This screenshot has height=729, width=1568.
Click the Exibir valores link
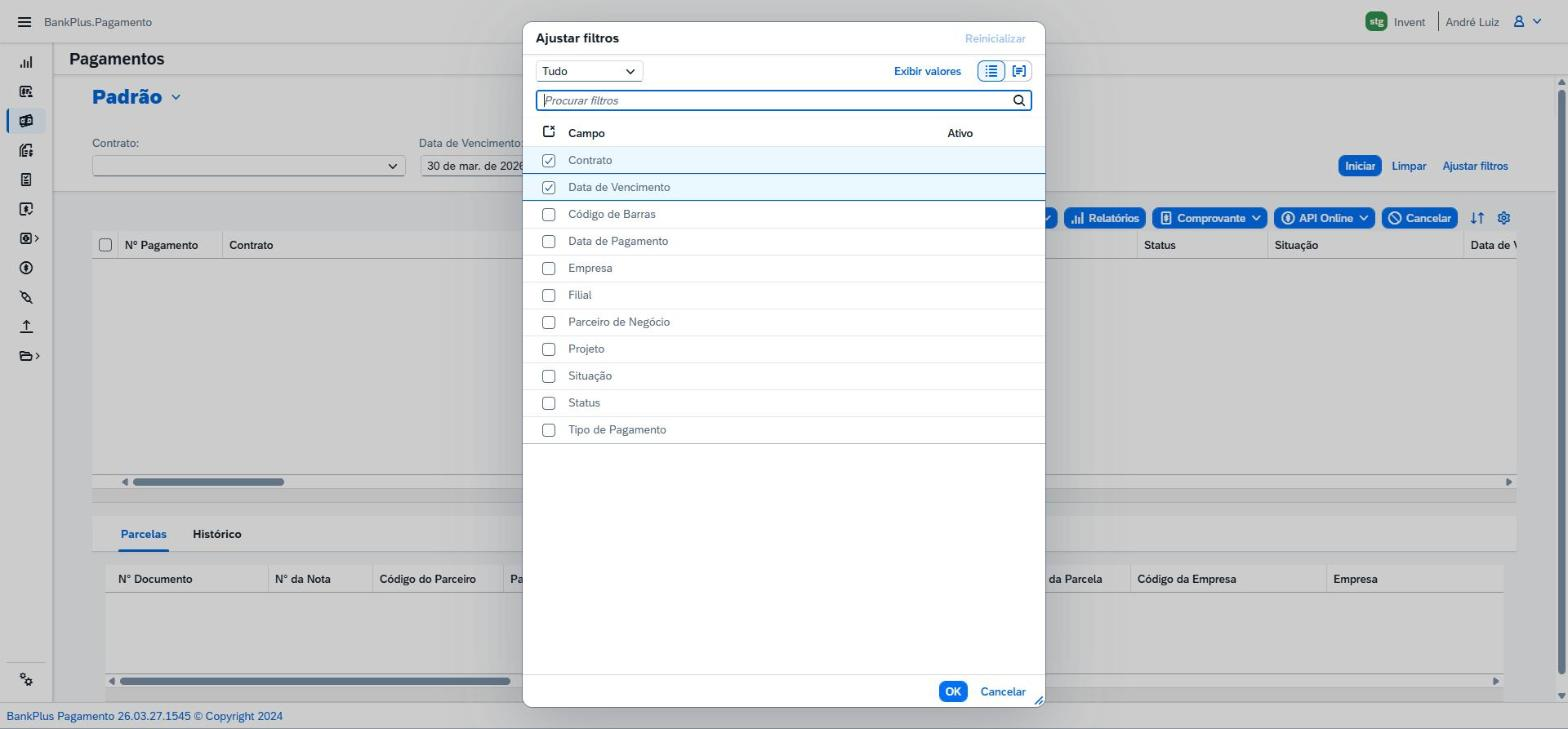(927, 72)
